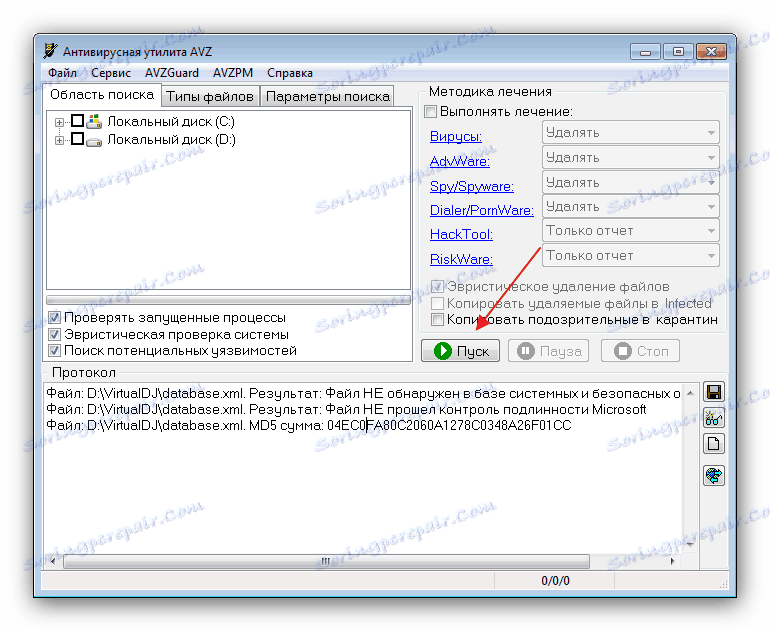770x631 pixels.
Task: Toggle Поиск потенциальных уязвимостей checkbox
Action: (x=55, y=351)
